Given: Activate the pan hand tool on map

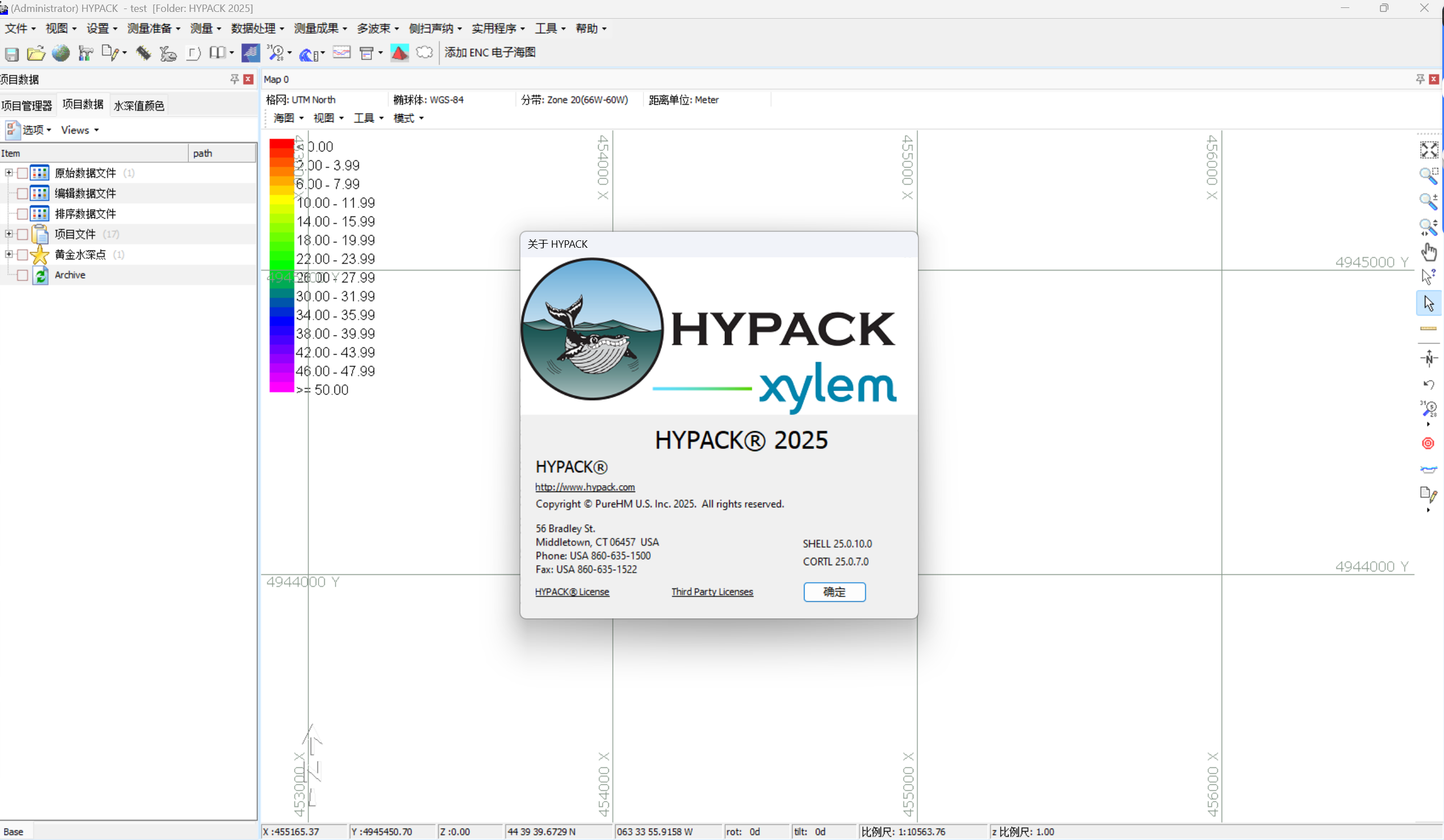Looking at the screenshot, I should click(1429, 252).
